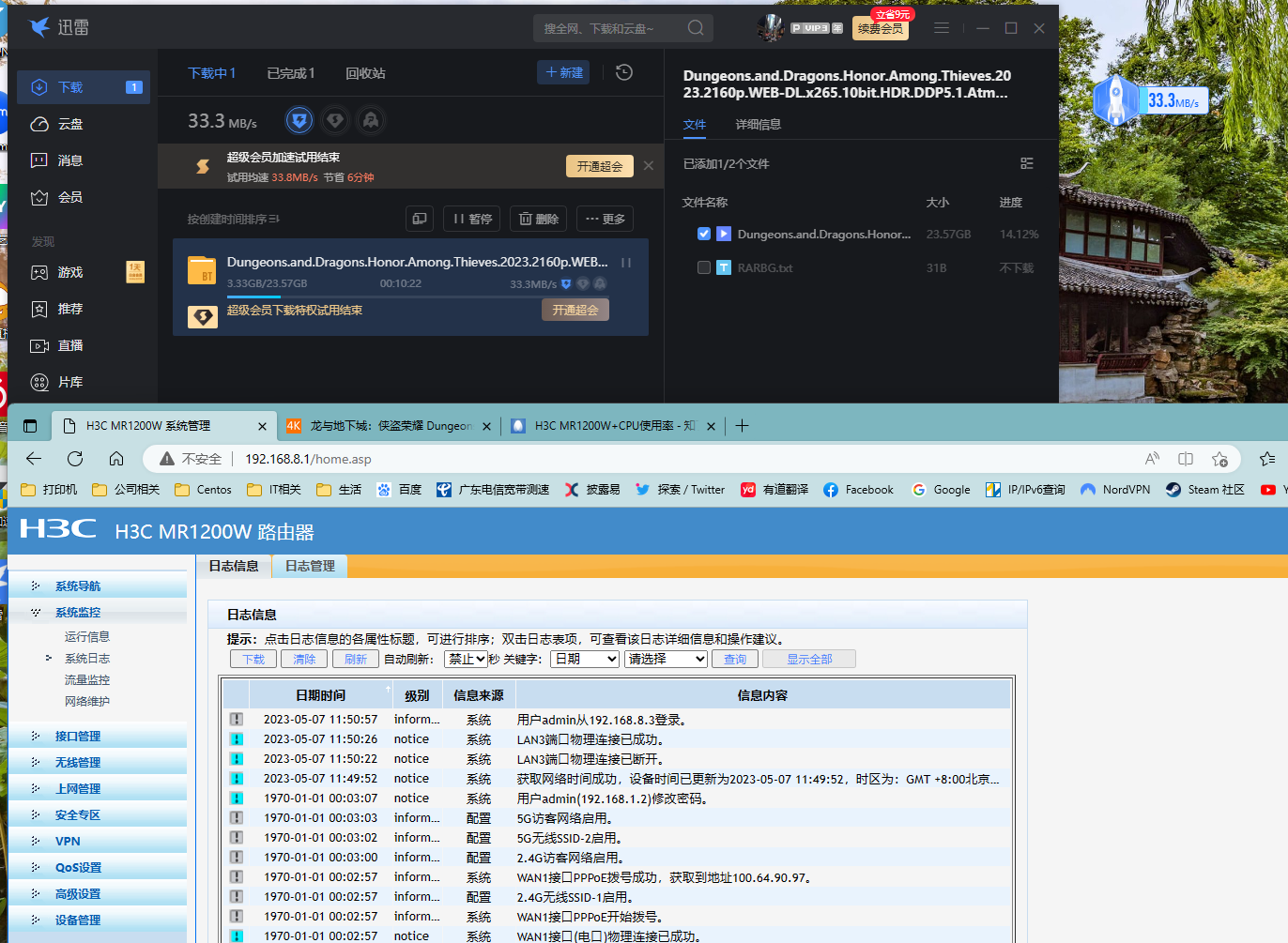The image size is (1288, 943).
Task: Click the rocket boost icon beside 33.3 MB/s
Action: [371, 120]
